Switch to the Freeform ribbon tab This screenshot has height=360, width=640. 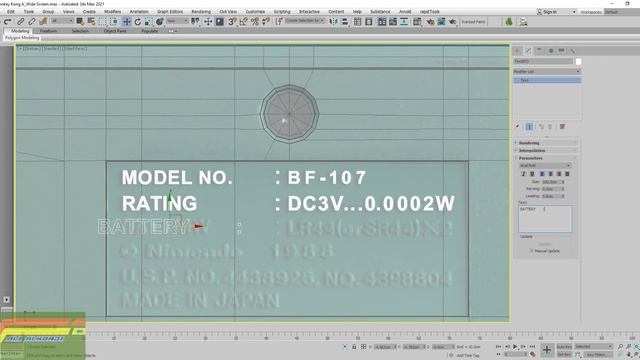(x=48, y=31)
